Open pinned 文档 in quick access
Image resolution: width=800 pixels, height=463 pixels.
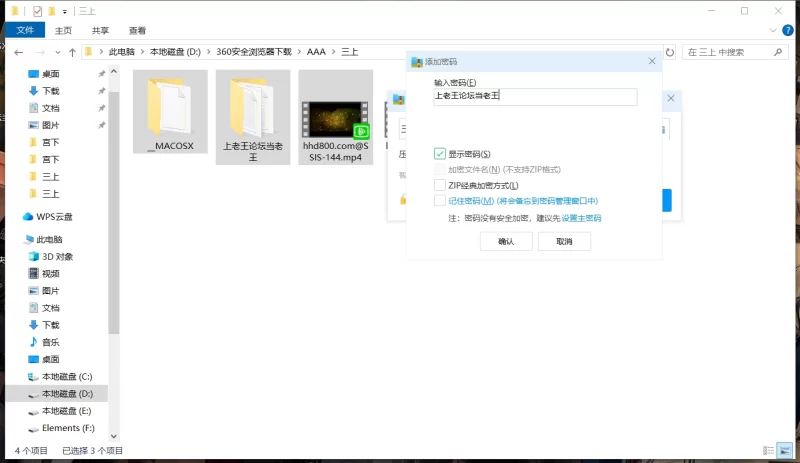coord(51,108)
